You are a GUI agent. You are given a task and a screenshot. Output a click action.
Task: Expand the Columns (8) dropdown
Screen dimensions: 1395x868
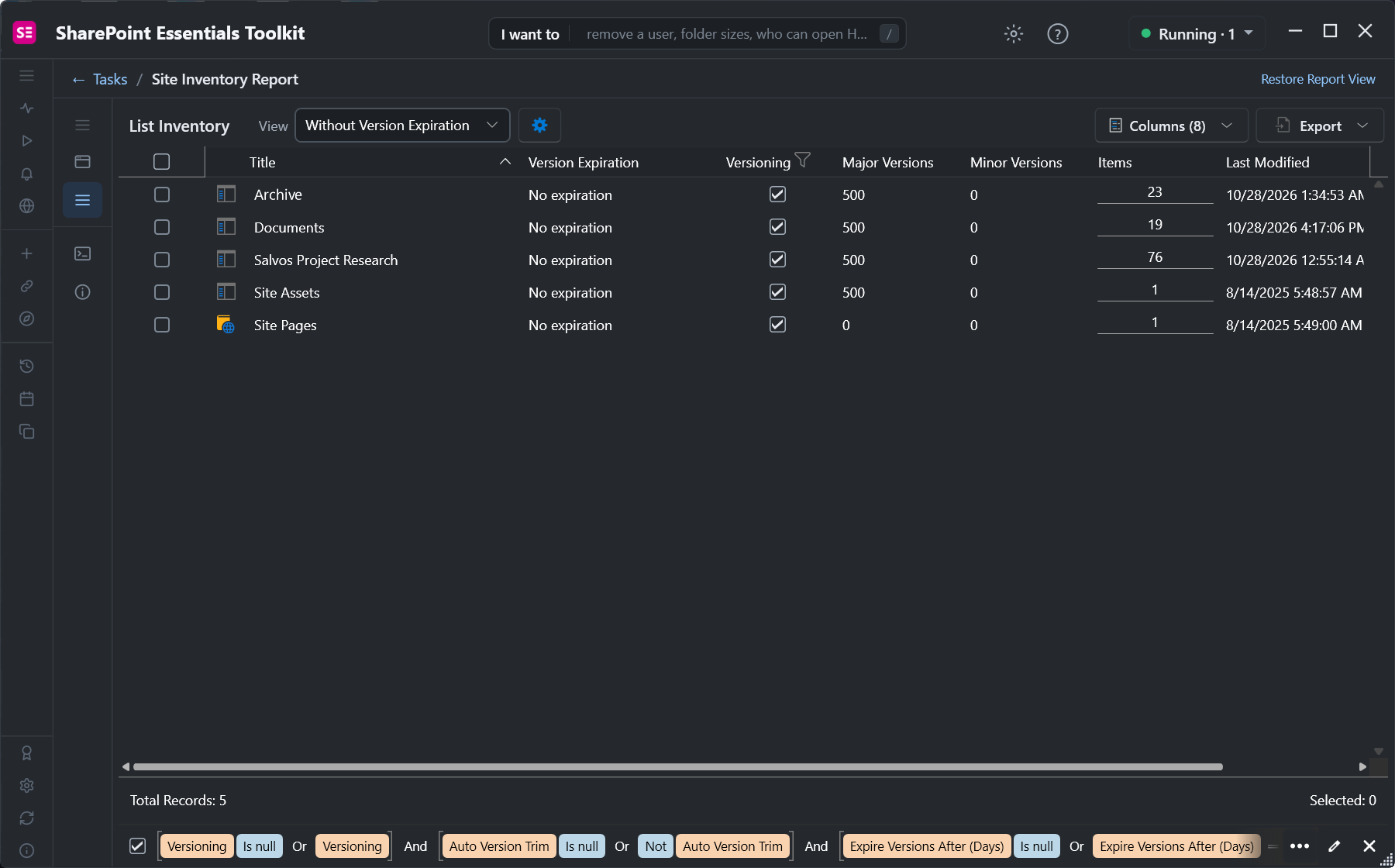pos(1171,126)
